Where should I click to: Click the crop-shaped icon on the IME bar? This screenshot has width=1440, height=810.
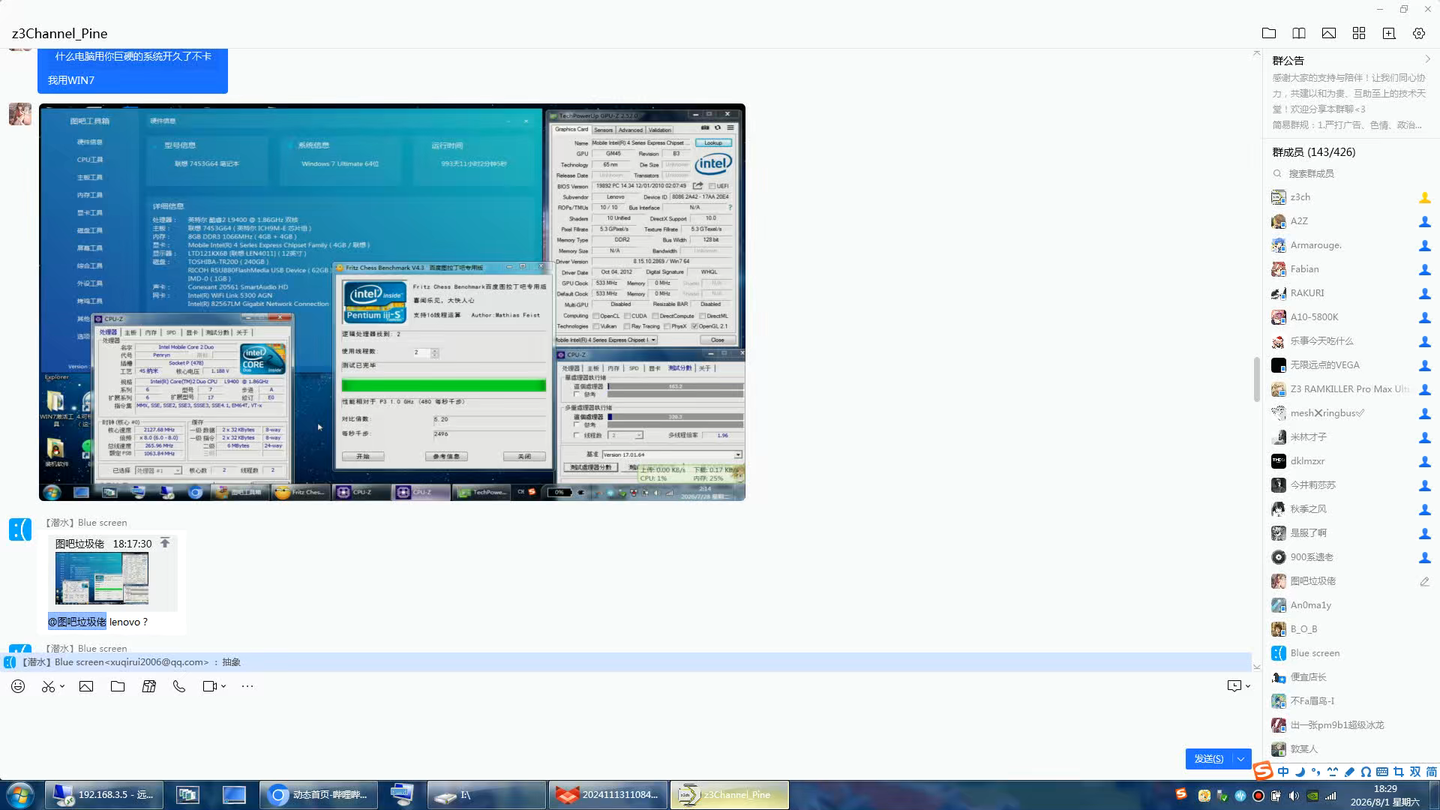click(x=1399, y=772)
